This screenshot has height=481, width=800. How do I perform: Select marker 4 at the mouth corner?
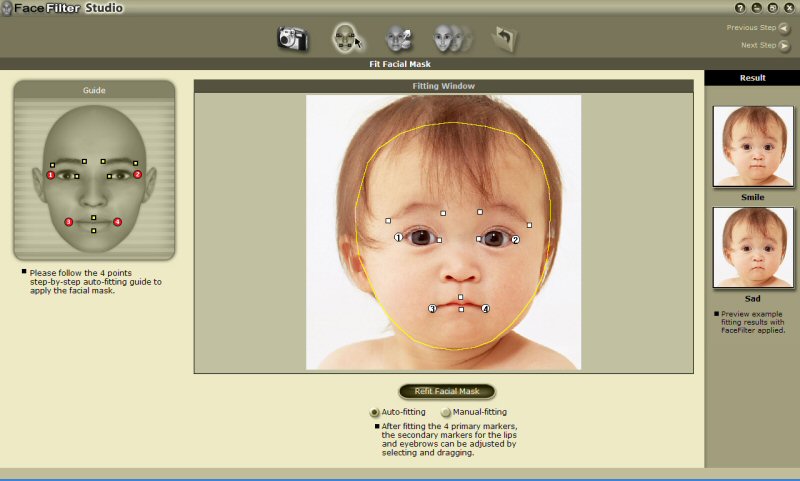486,309
